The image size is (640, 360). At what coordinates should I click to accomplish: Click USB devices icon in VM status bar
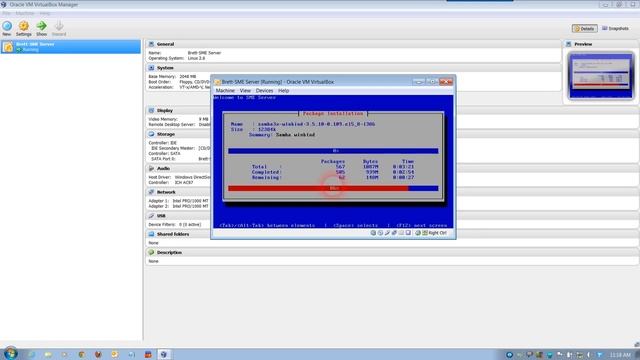[x=387, y=233]
